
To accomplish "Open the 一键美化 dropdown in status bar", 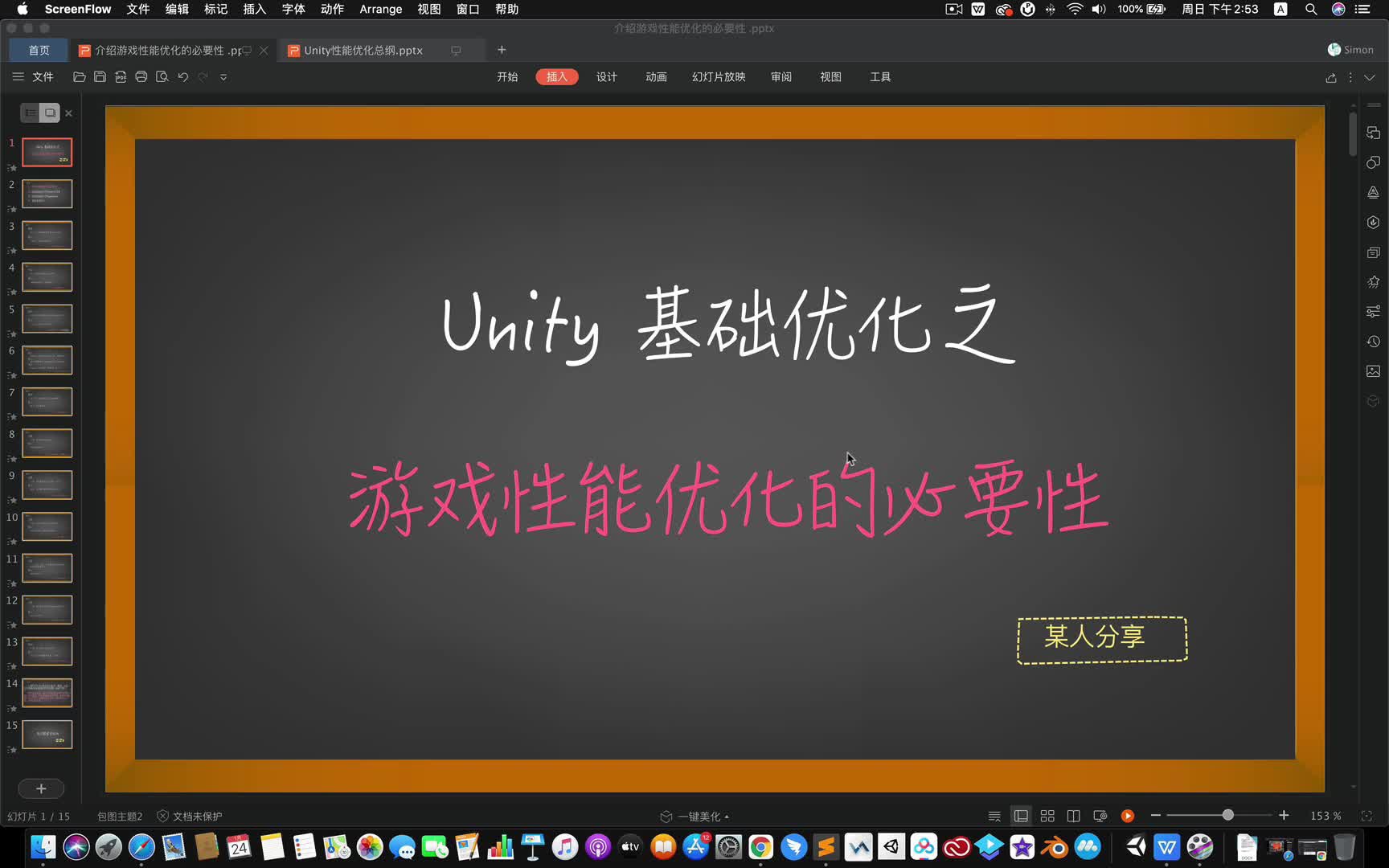I will click(694, 816).
